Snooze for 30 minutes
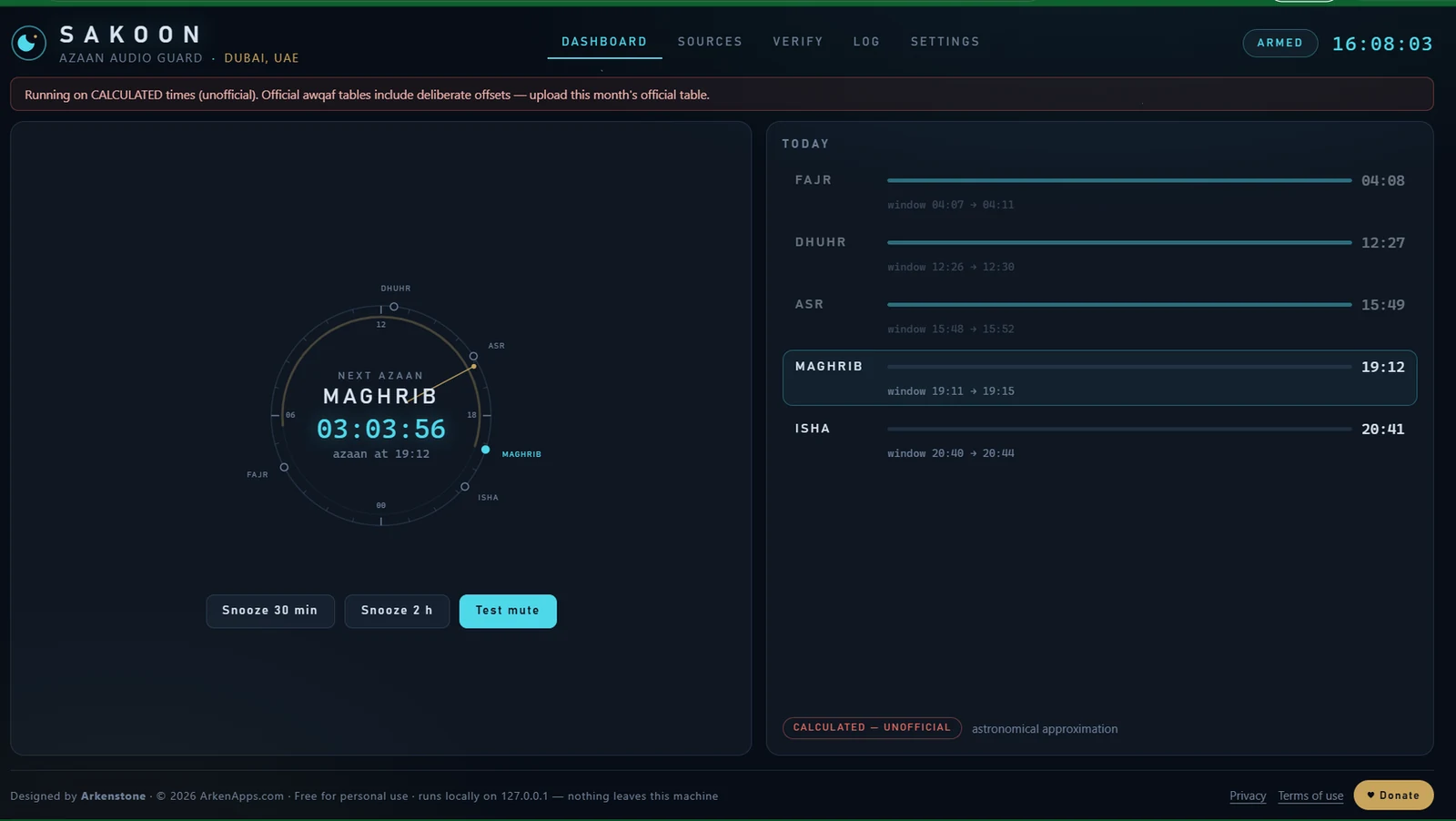The image size is (1456, 821). (269, 611)
